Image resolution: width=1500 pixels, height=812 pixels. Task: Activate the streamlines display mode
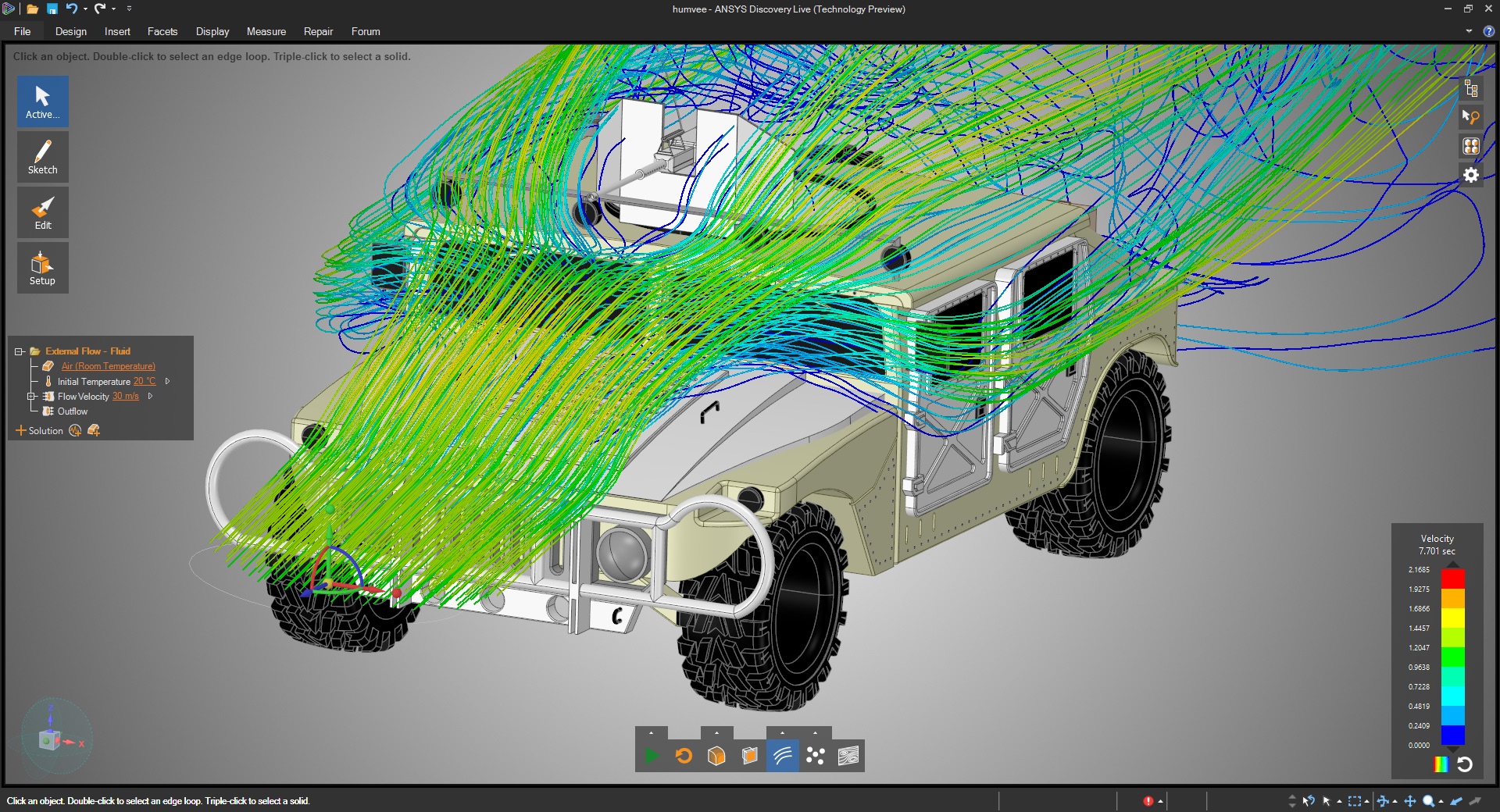coord(783,756)
